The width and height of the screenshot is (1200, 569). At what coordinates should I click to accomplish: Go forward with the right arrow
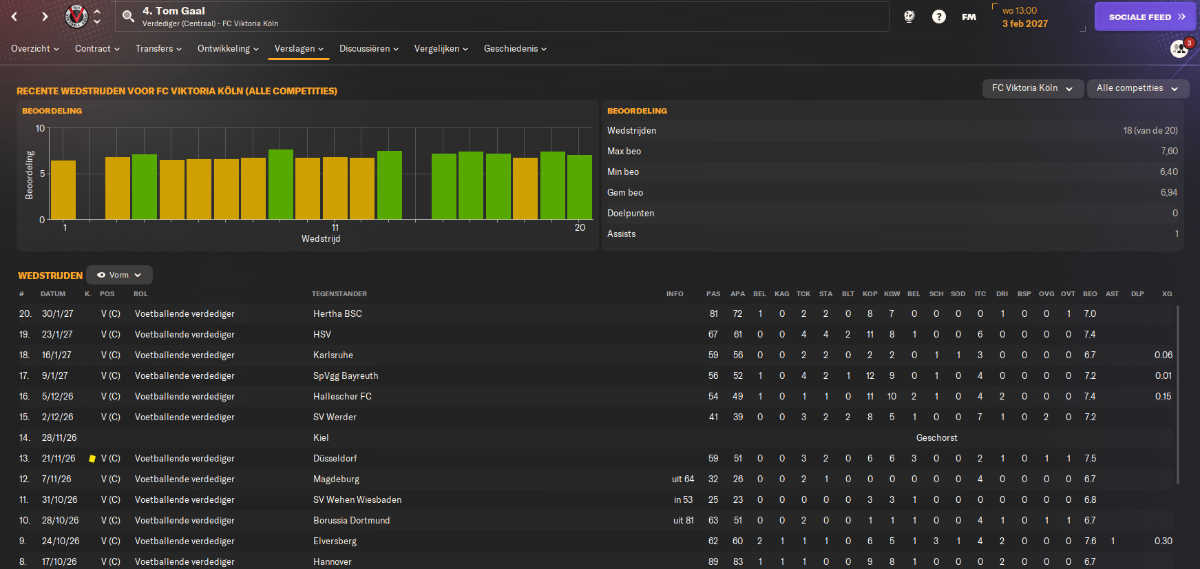tap(45, 17)
